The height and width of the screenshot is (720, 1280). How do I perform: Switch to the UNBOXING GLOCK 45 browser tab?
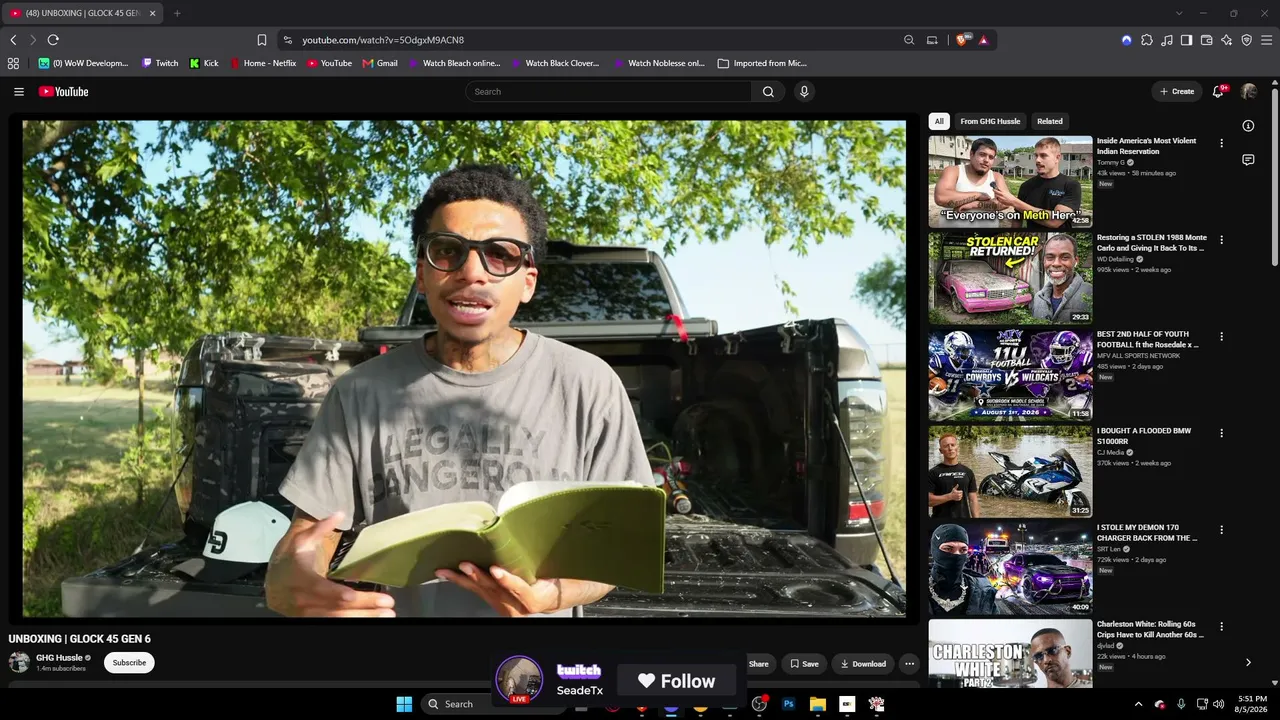tap(82, 13)
